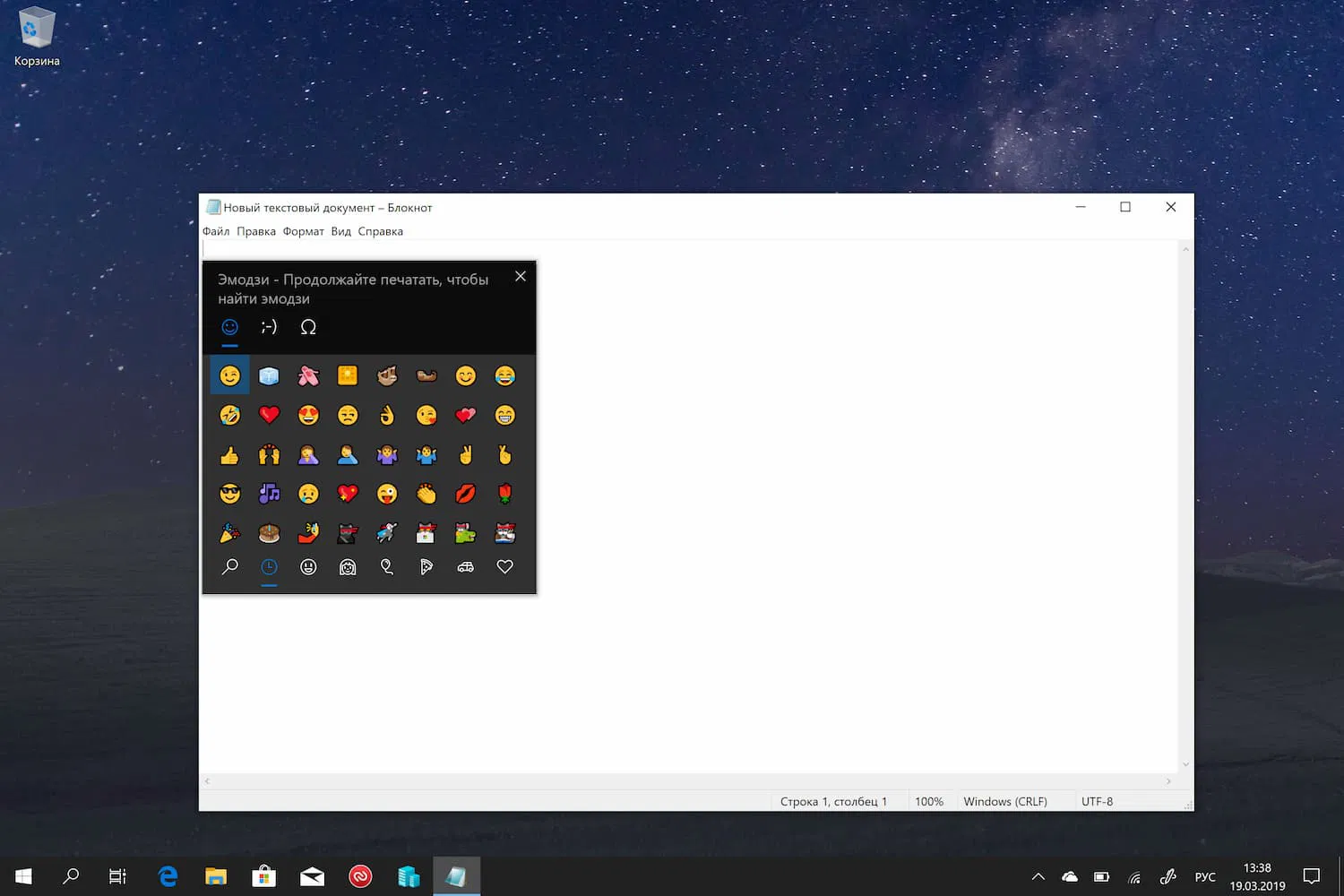Screen dimensions: 1344x896
Task: Open Mail app from the taskbar
Action: pos(312,876)
